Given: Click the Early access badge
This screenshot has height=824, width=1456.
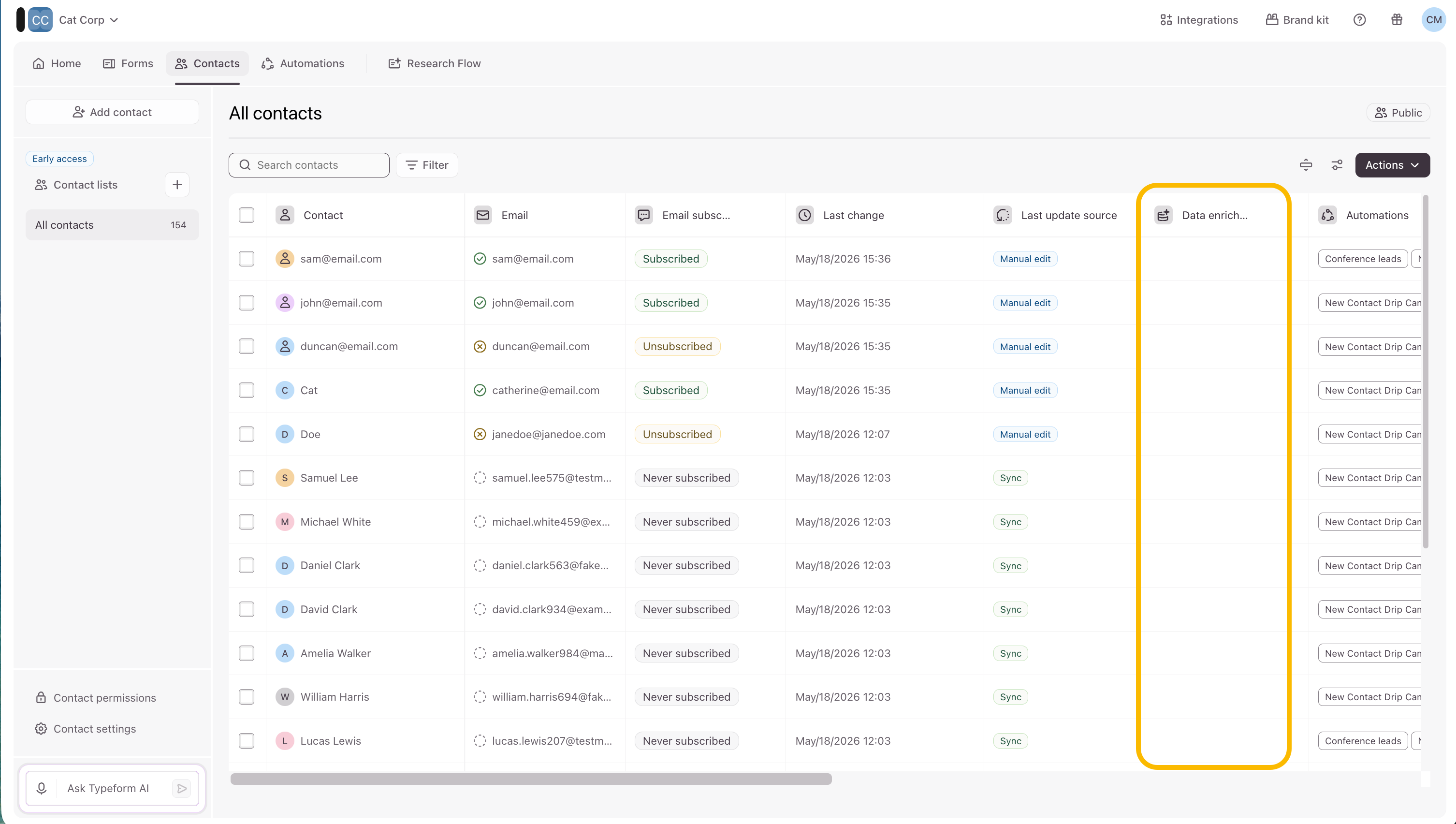Looking at the screenshot, I should point(59,159).
